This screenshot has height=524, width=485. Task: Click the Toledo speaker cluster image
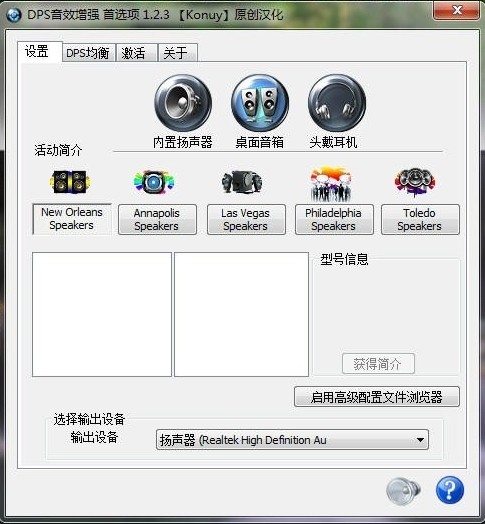click(415, 182)
